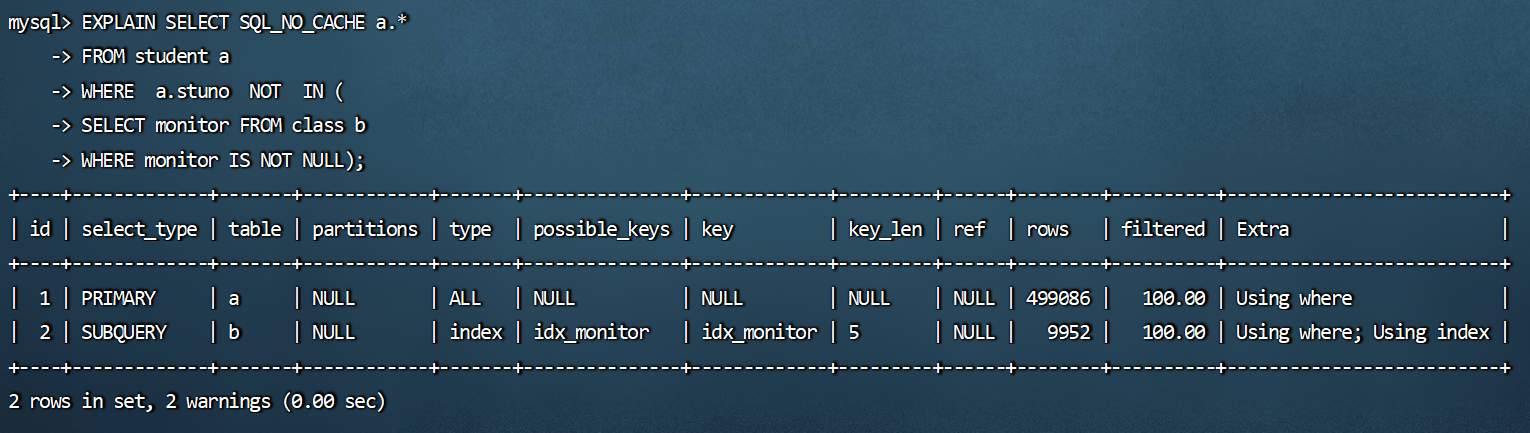The image size is (1530, 433).
Task: Select the possible_keys column header
Action: click(600, 229)
